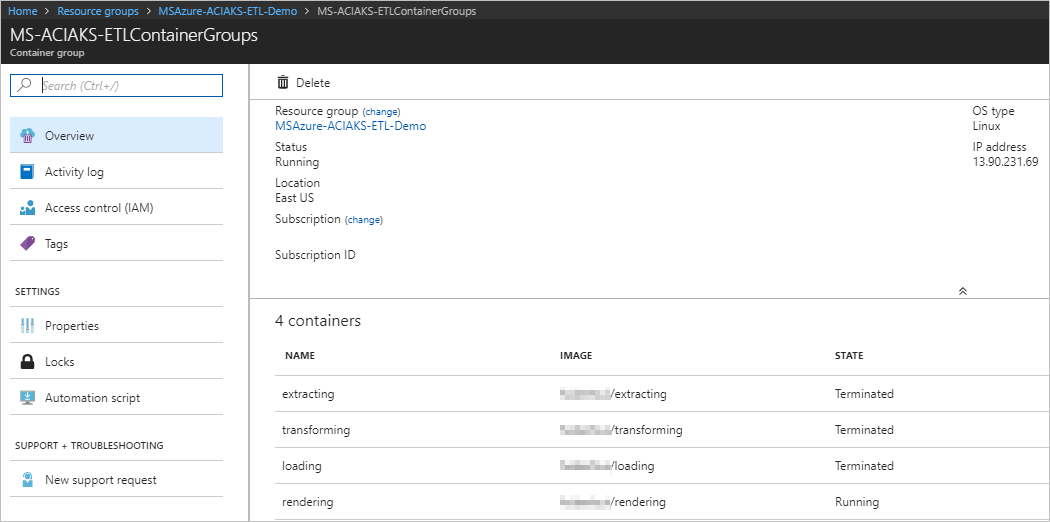Click the New support request icon
Image resolution: width=1050 pixels, height=522 pixels.
click(x=28, y=480)
